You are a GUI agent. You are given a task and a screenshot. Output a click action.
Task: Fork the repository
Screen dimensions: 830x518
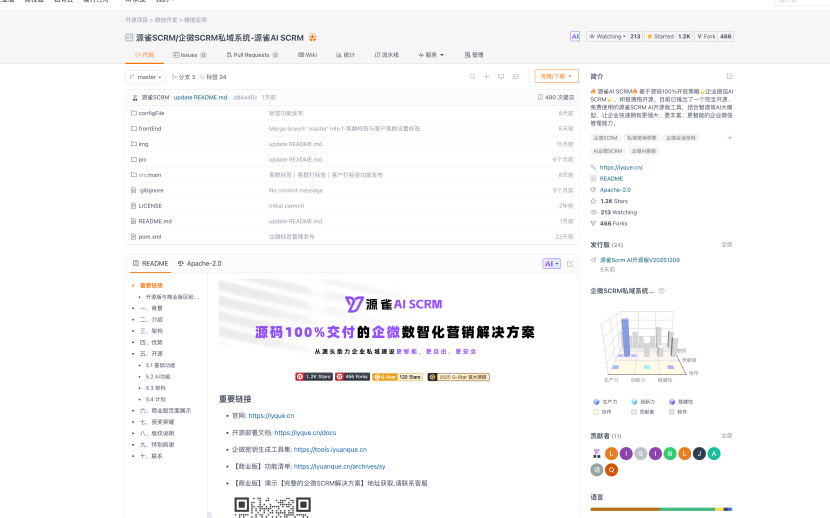click(x=706, y=37)
